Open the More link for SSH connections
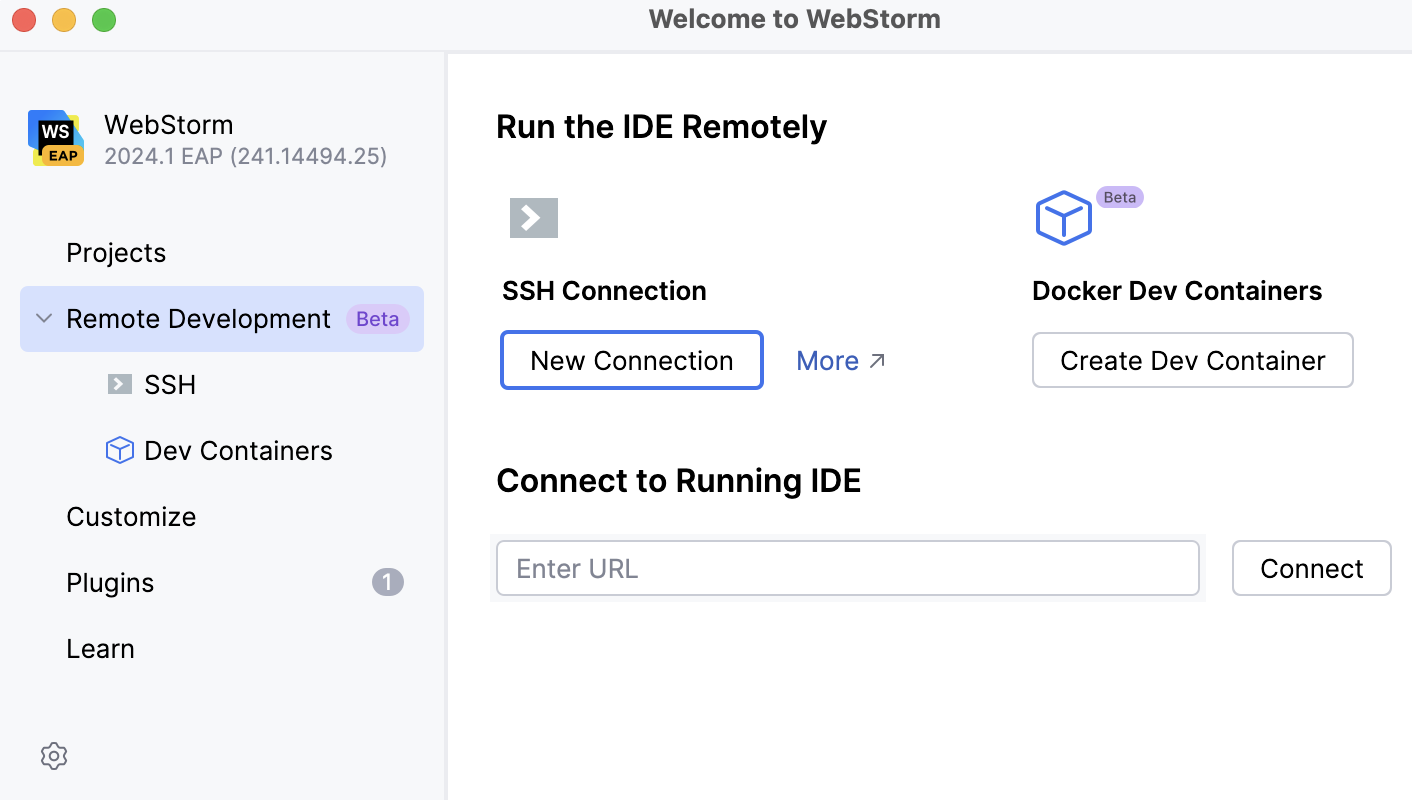 [x=828, y=360]
